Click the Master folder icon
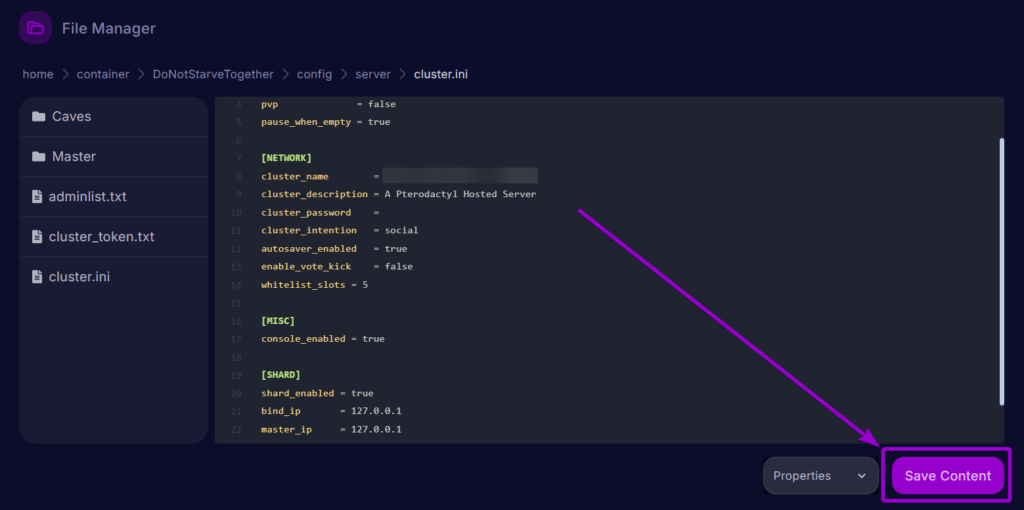The width and height of the screenshot is (1024, 510). tap(38, 157)
